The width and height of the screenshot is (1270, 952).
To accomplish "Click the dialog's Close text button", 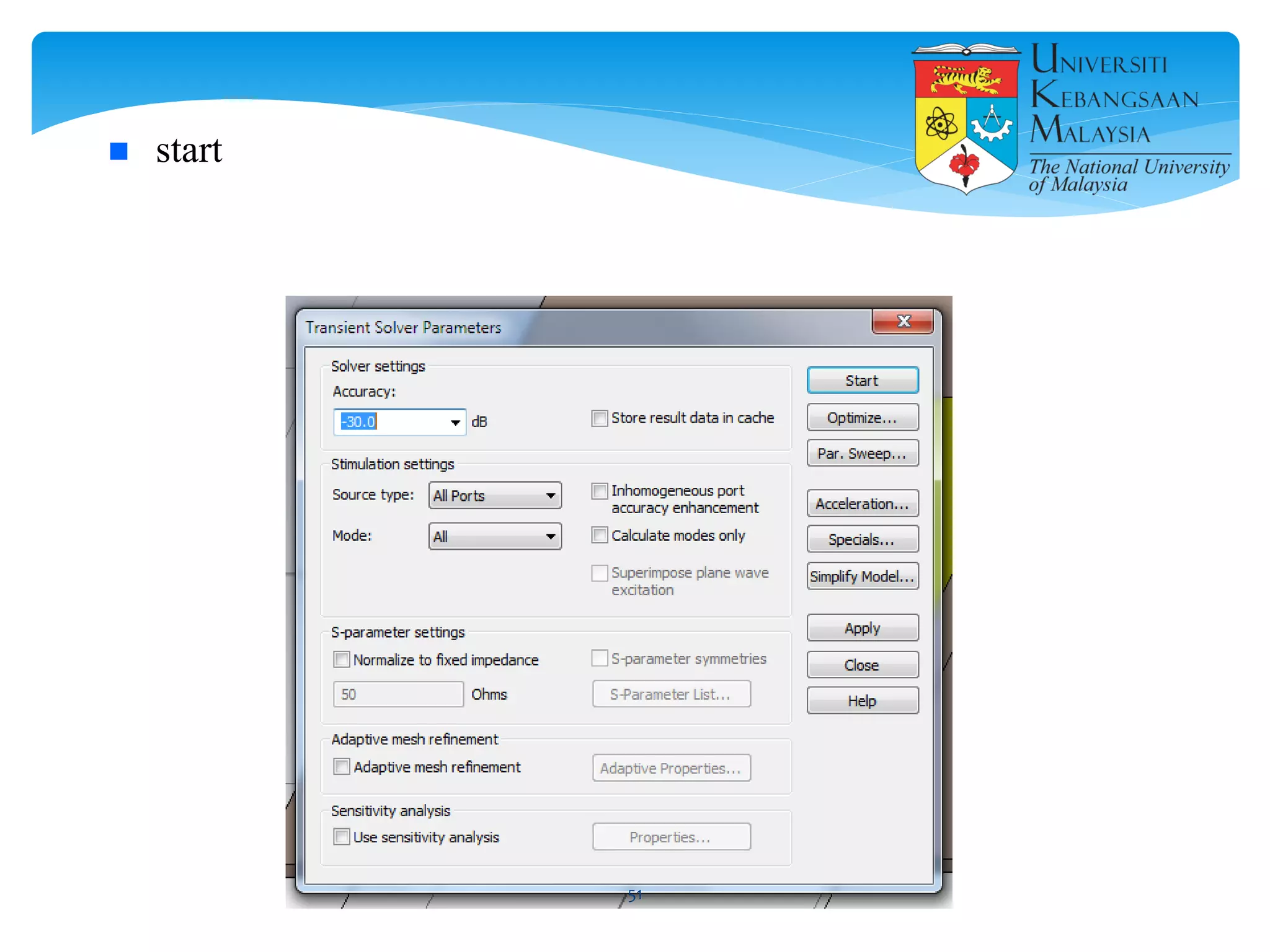I will click(x=862, y=665).
